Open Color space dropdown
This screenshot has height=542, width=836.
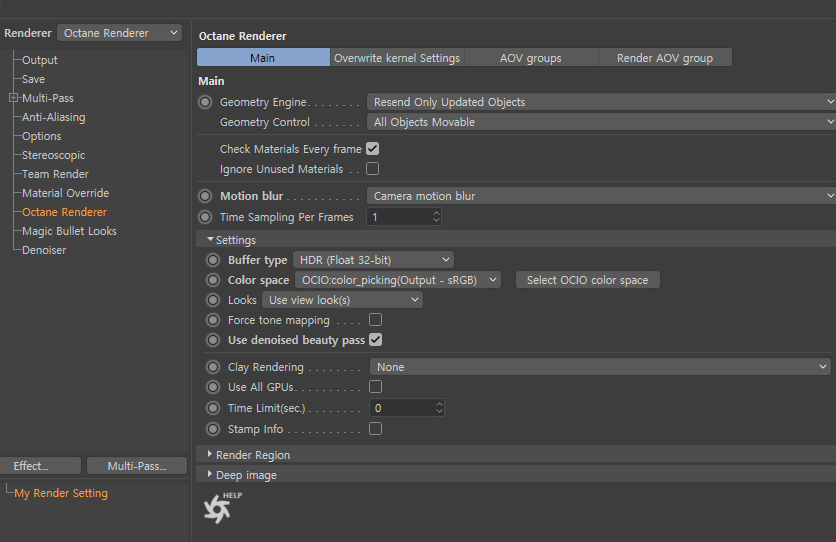coord(398,280)
